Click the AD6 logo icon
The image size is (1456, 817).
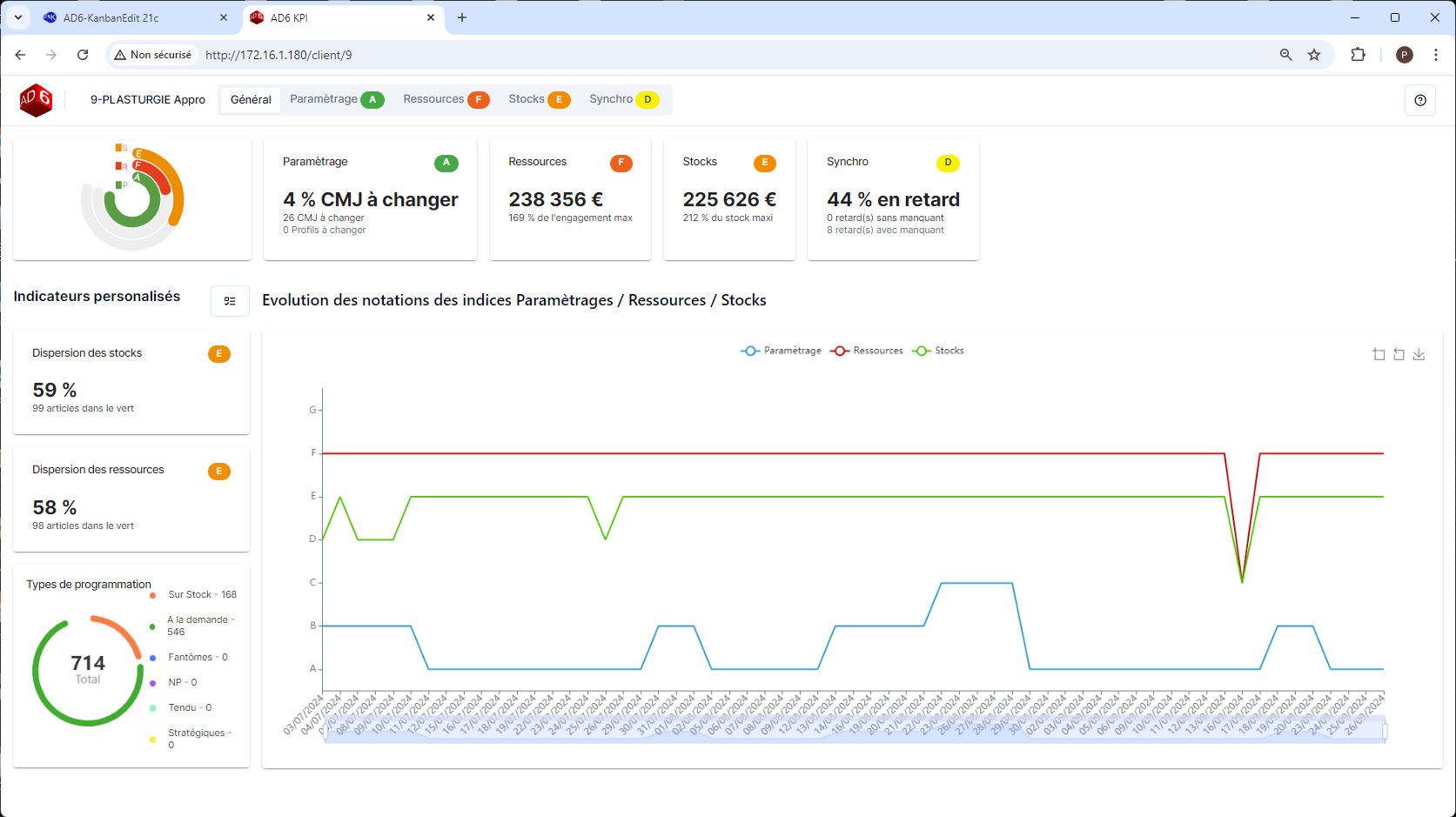click(x=37, y=100)
